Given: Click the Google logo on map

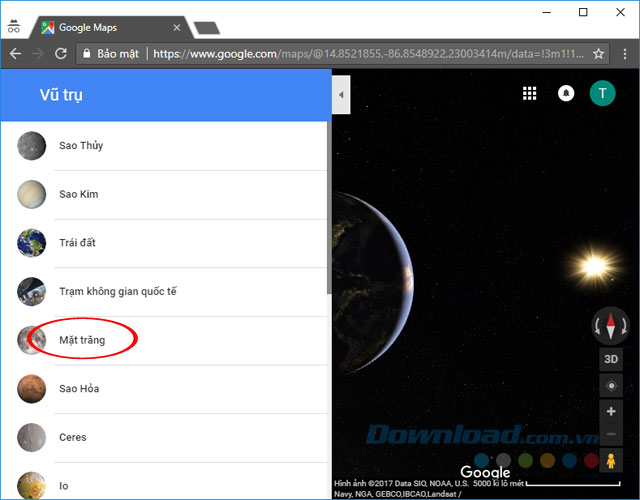Looking at the screenshot, I should click(x=485, y=472).
